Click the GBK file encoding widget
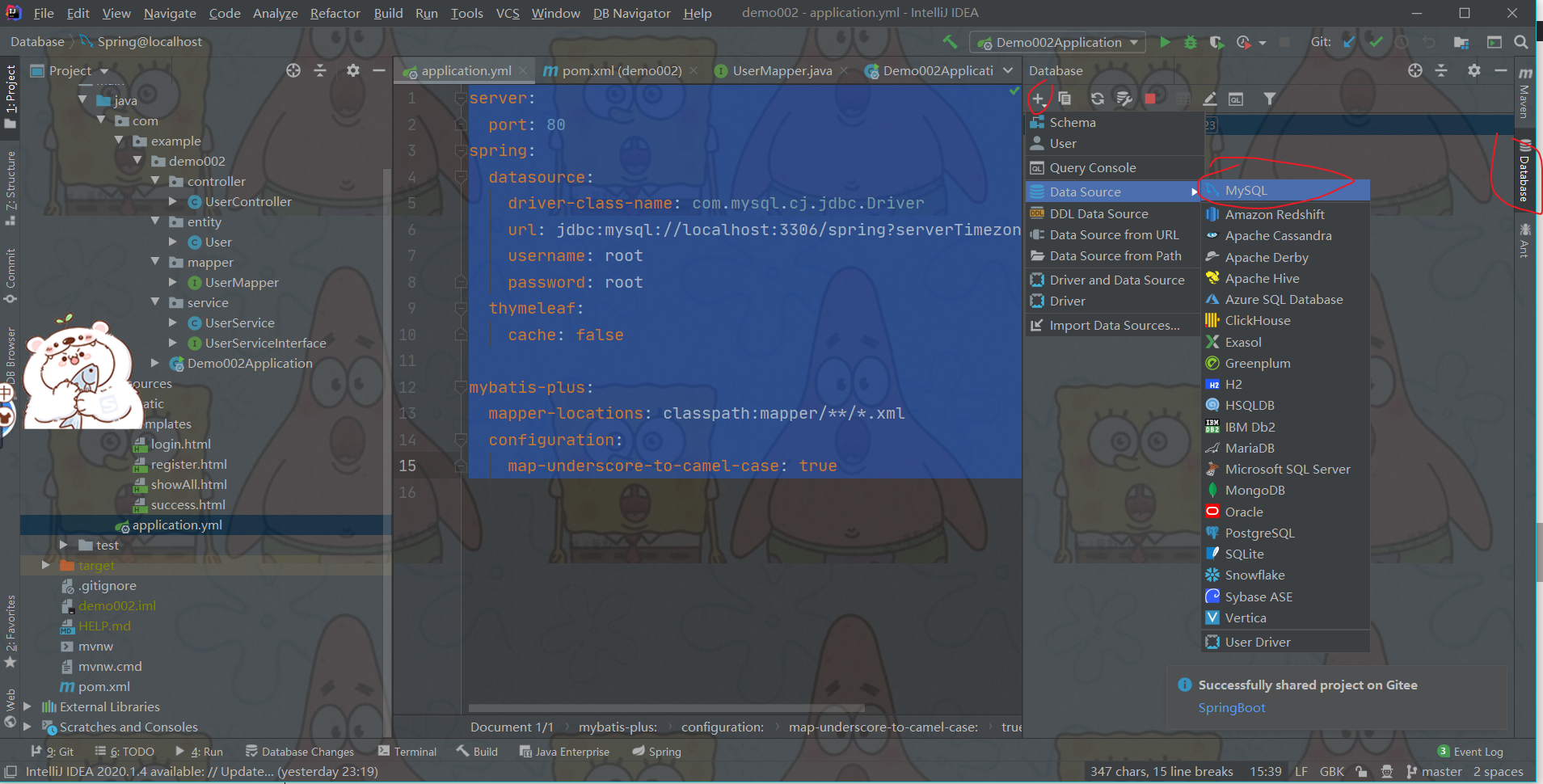 (x=1332, y=772)
